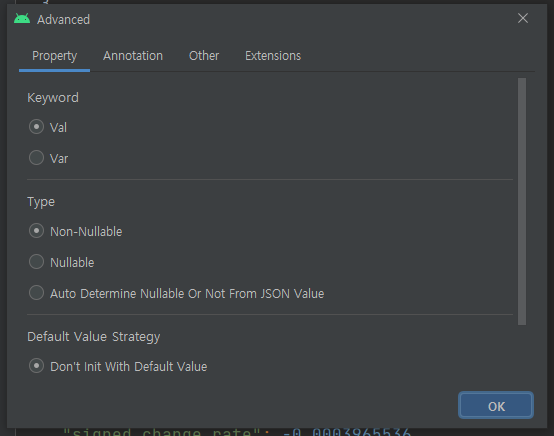Screen dimensions: 554x436
Task: Click the Keyword section heading
Action: [x=53, y=98]
